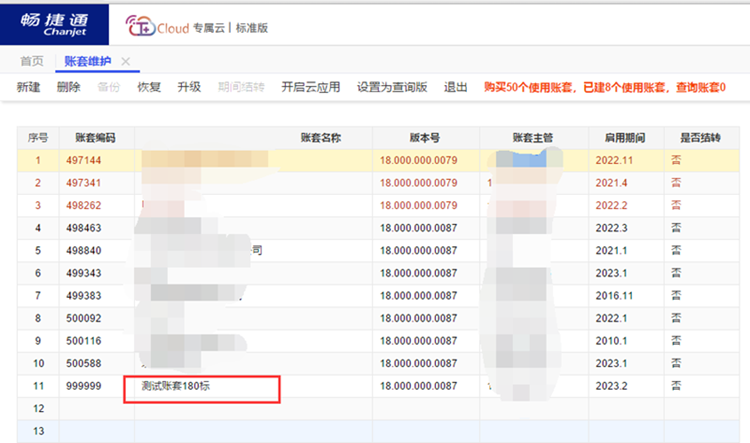Click start period 2022.11

tap(614, 160)
